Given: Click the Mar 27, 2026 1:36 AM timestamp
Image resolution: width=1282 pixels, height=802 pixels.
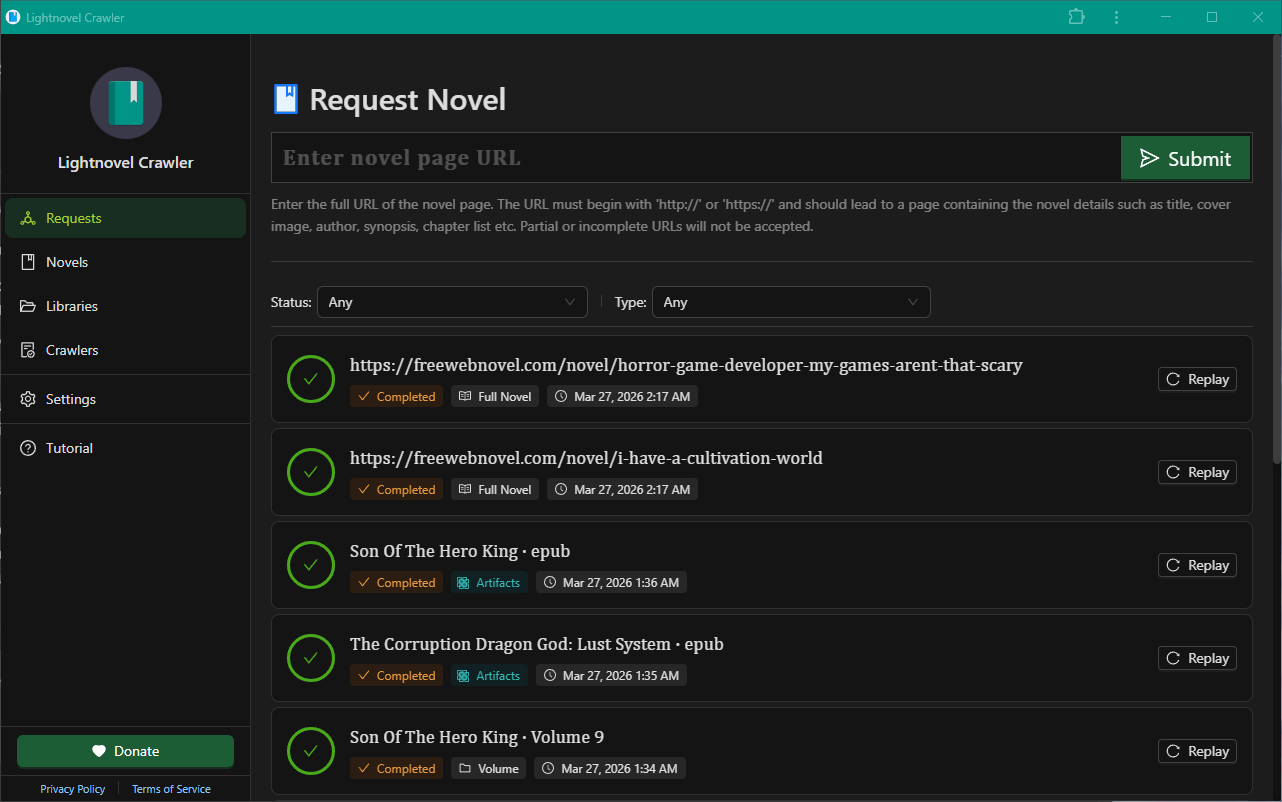Looking at the screenshot, I should [x=611, y=583].
